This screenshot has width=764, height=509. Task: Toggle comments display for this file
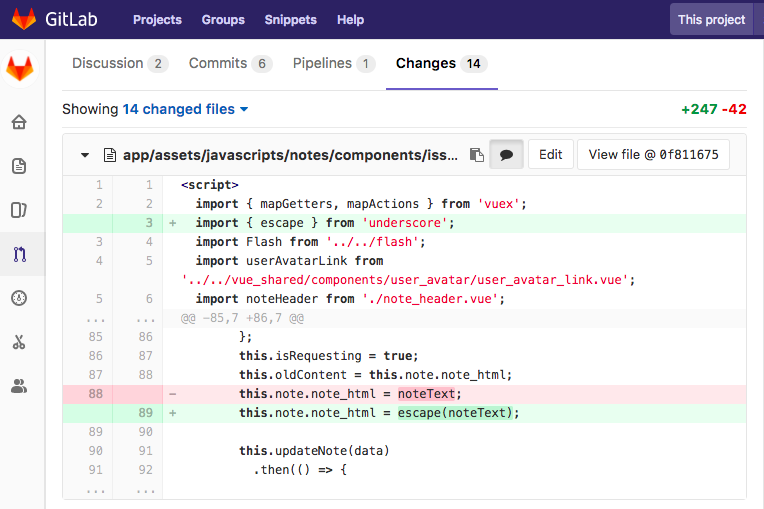pos(506,155)
